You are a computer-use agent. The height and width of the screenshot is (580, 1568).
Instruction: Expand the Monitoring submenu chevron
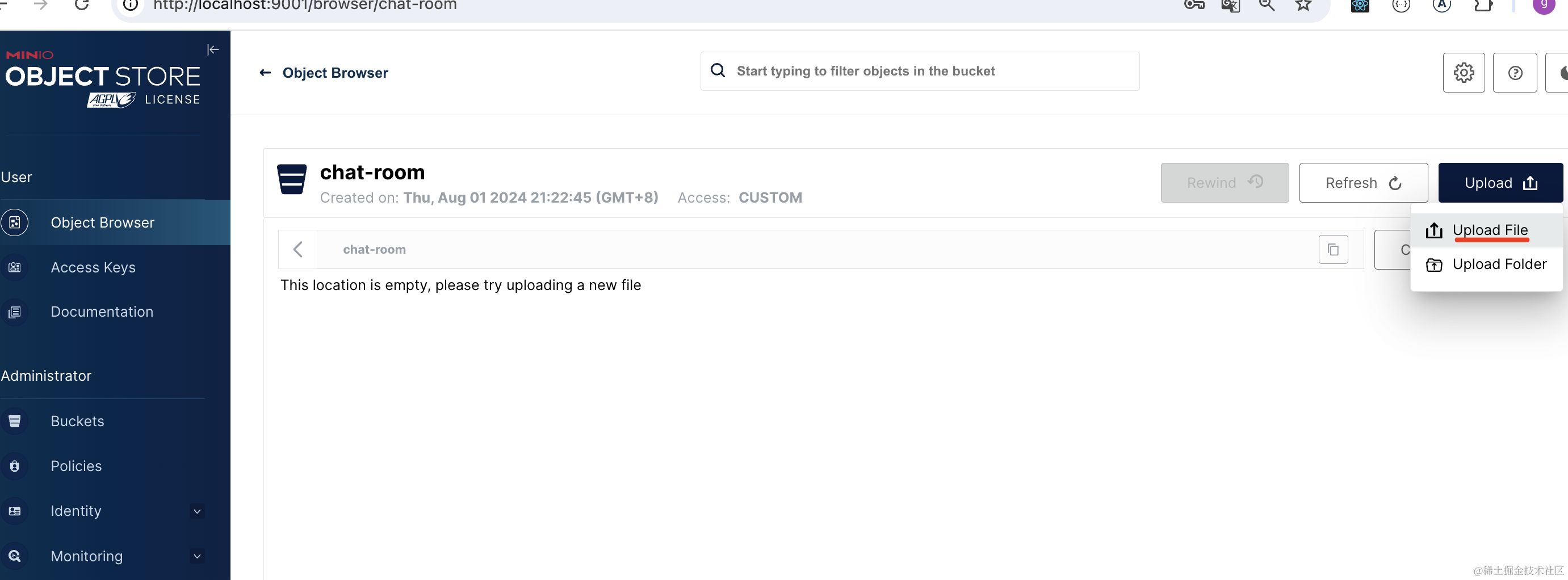(196, 556)
